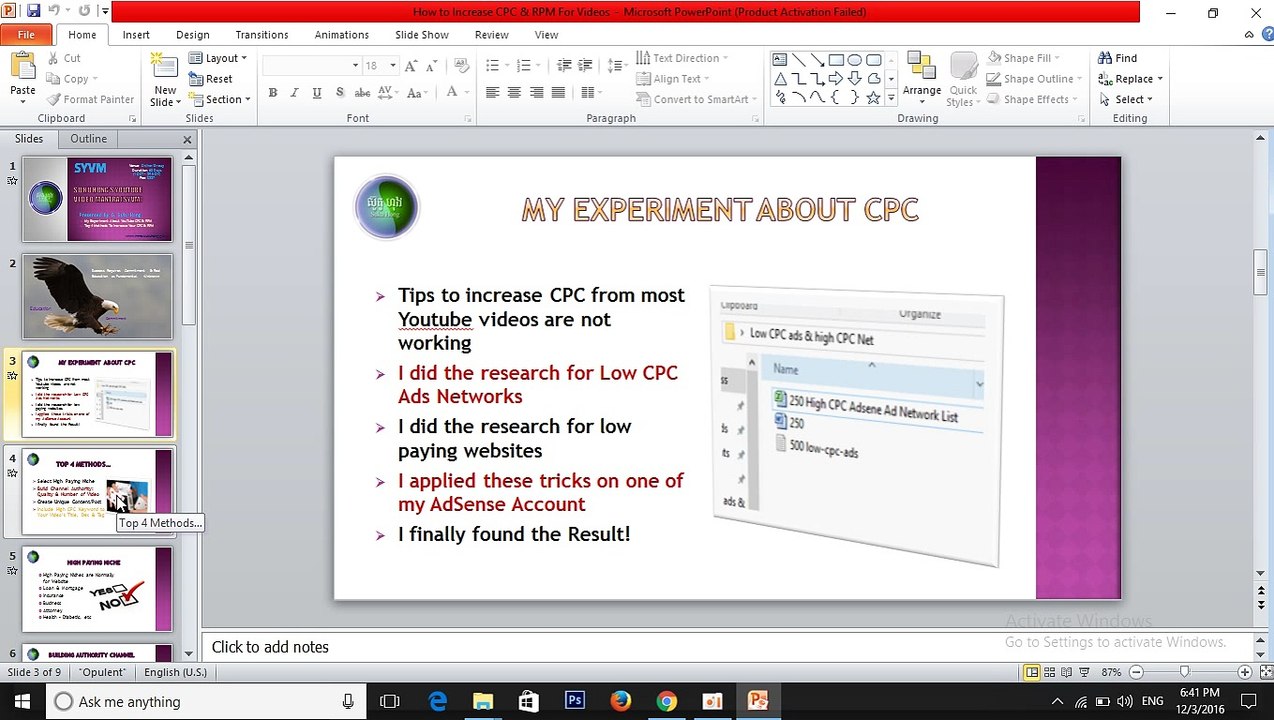Select slide 1 thumbnail
The image size is (1274, 720).
click(97, 199)
